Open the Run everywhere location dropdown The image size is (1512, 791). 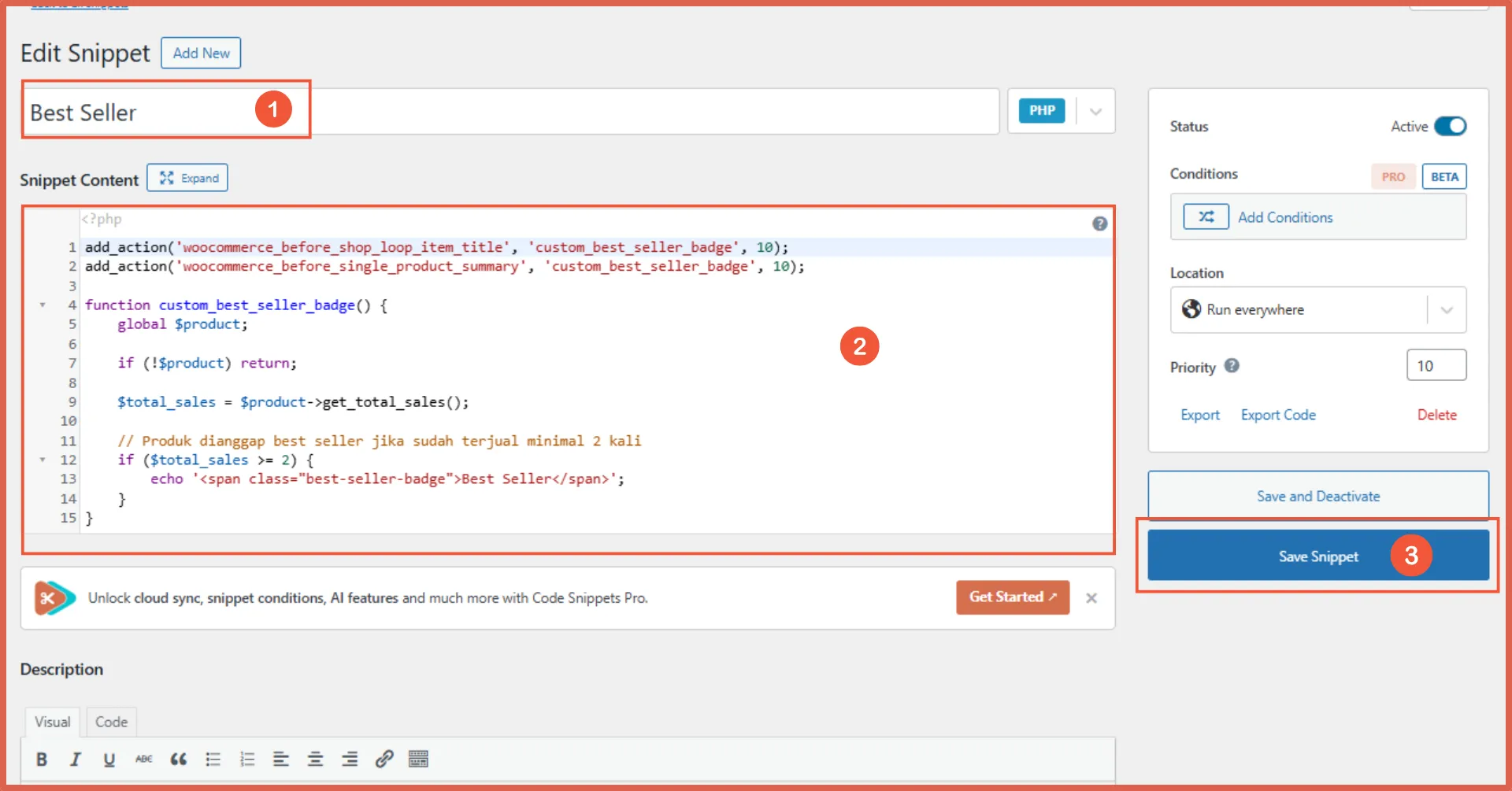(1447, 310)
